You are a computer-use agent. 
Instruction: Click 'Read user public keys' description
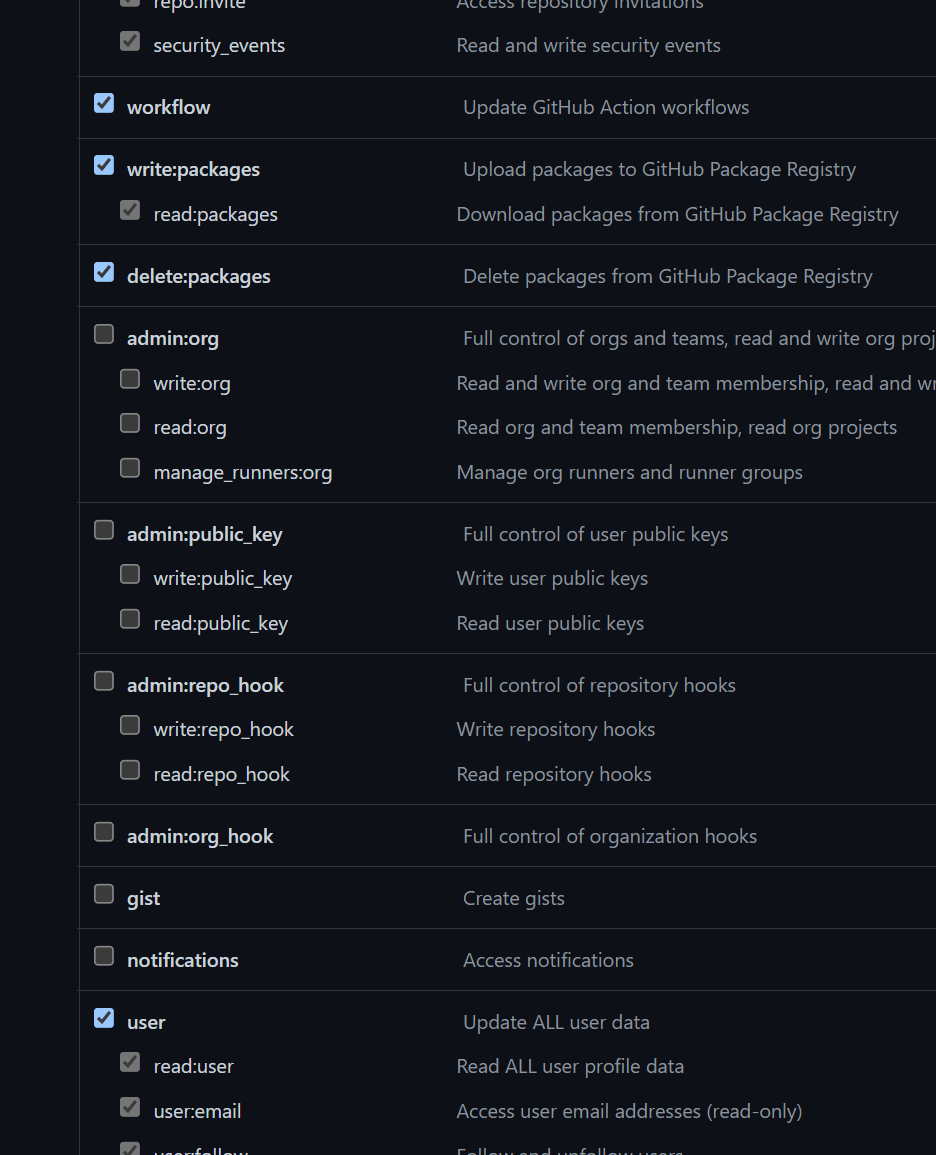550,624
